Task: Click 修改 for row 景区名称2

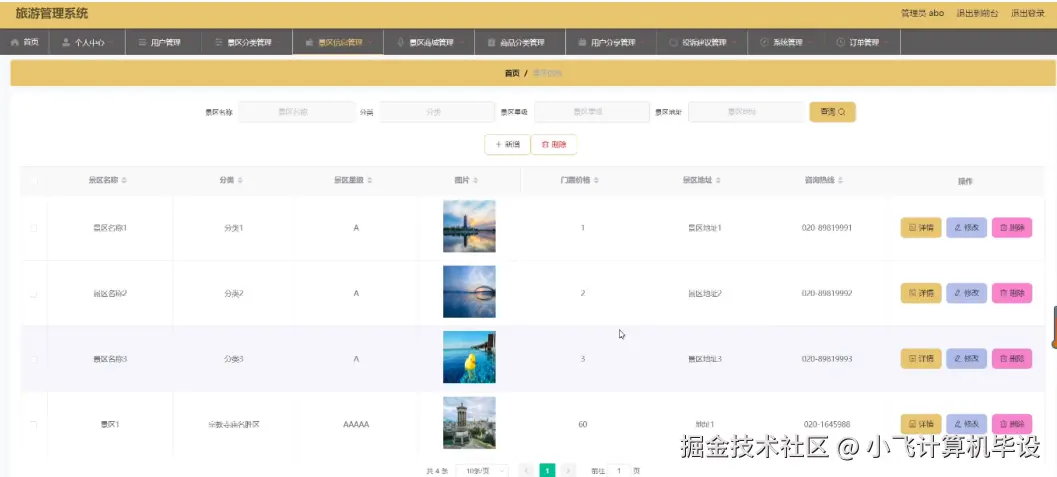Action: (x=967, y=293)
